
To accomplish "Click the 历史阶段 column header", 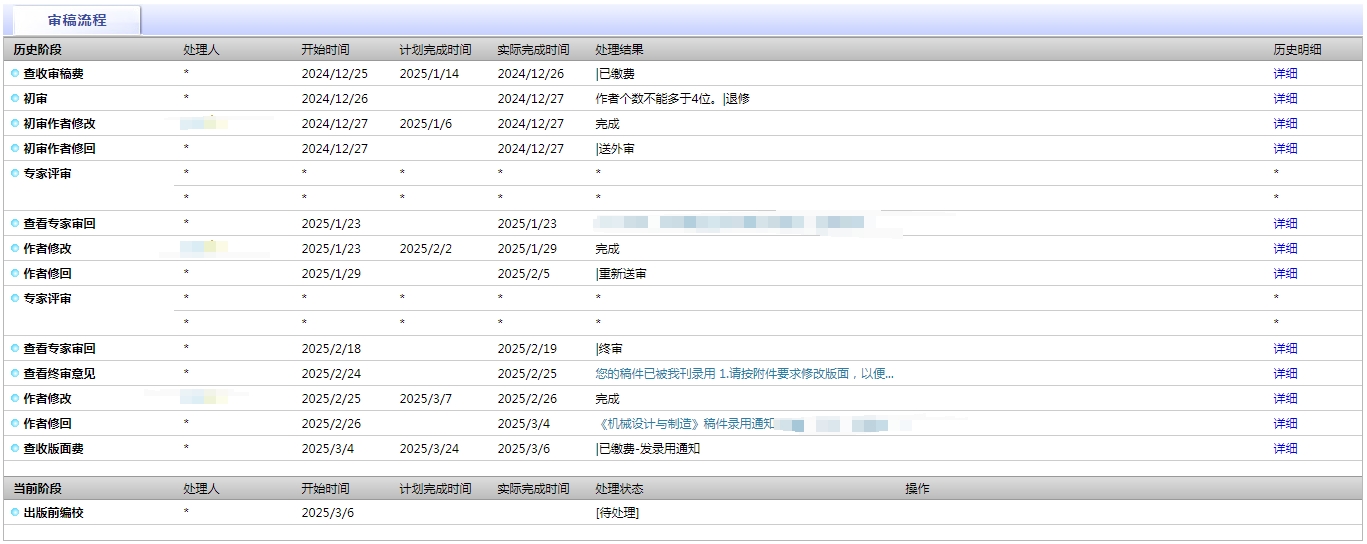I will click(38, 50).
